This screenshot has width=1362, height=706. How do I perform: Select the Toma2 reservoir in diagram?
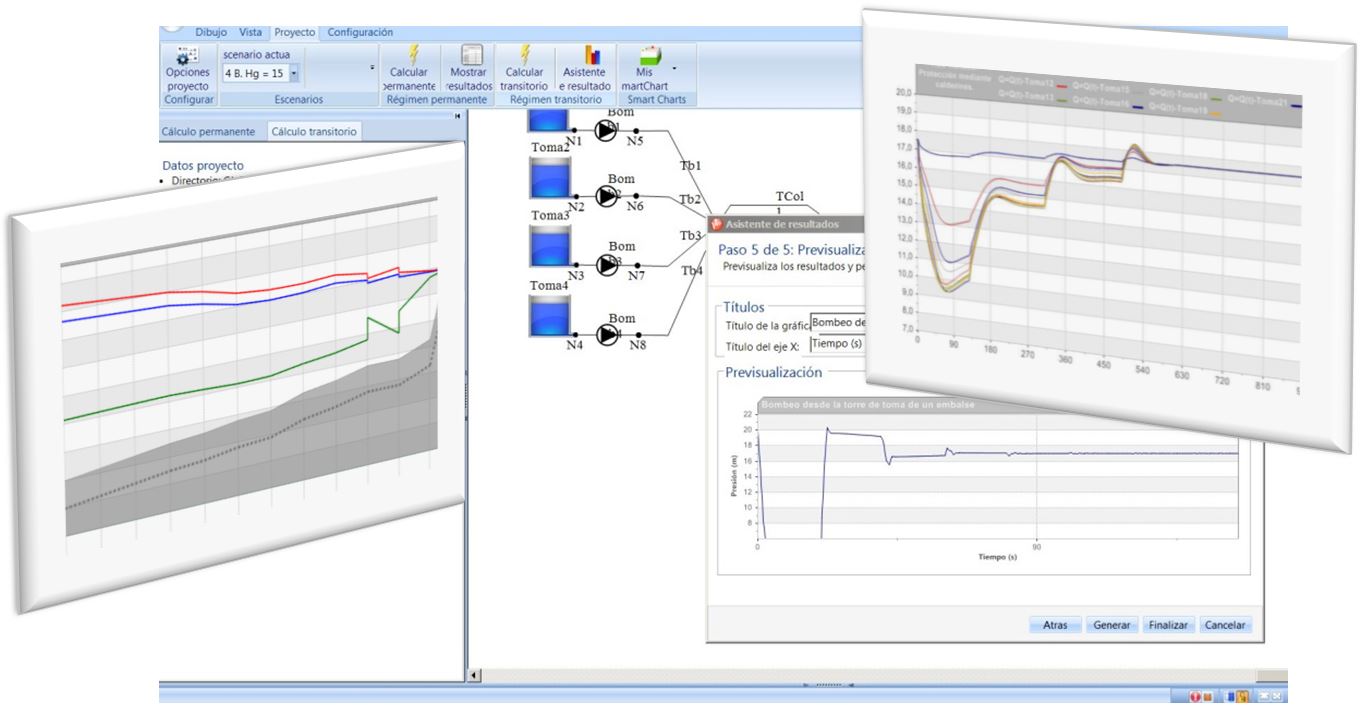pos(548,178)
